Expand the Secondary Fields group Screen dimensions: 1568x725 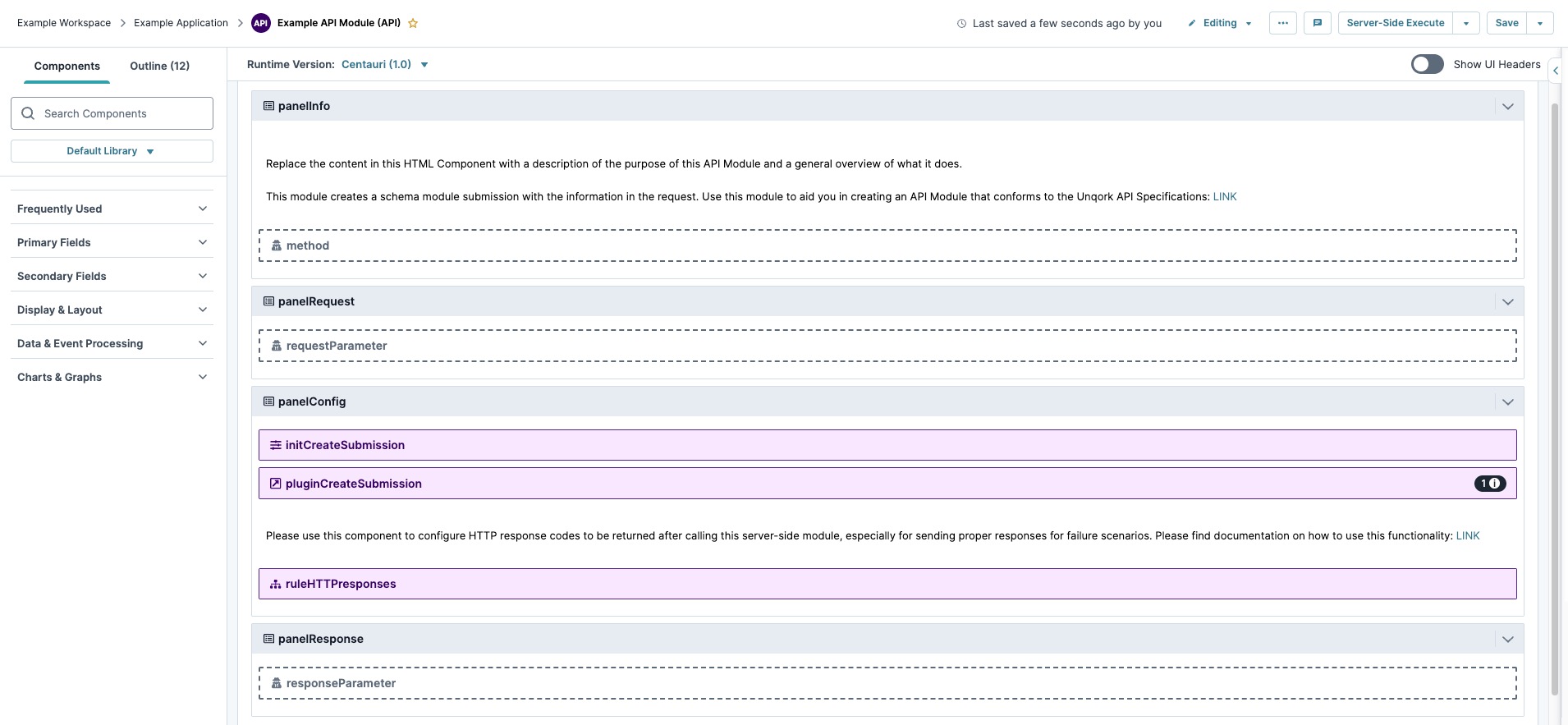(112, 276)
